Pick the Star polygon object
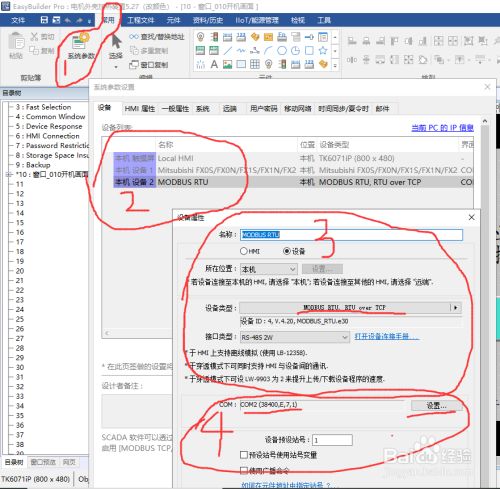 (323, 51)
